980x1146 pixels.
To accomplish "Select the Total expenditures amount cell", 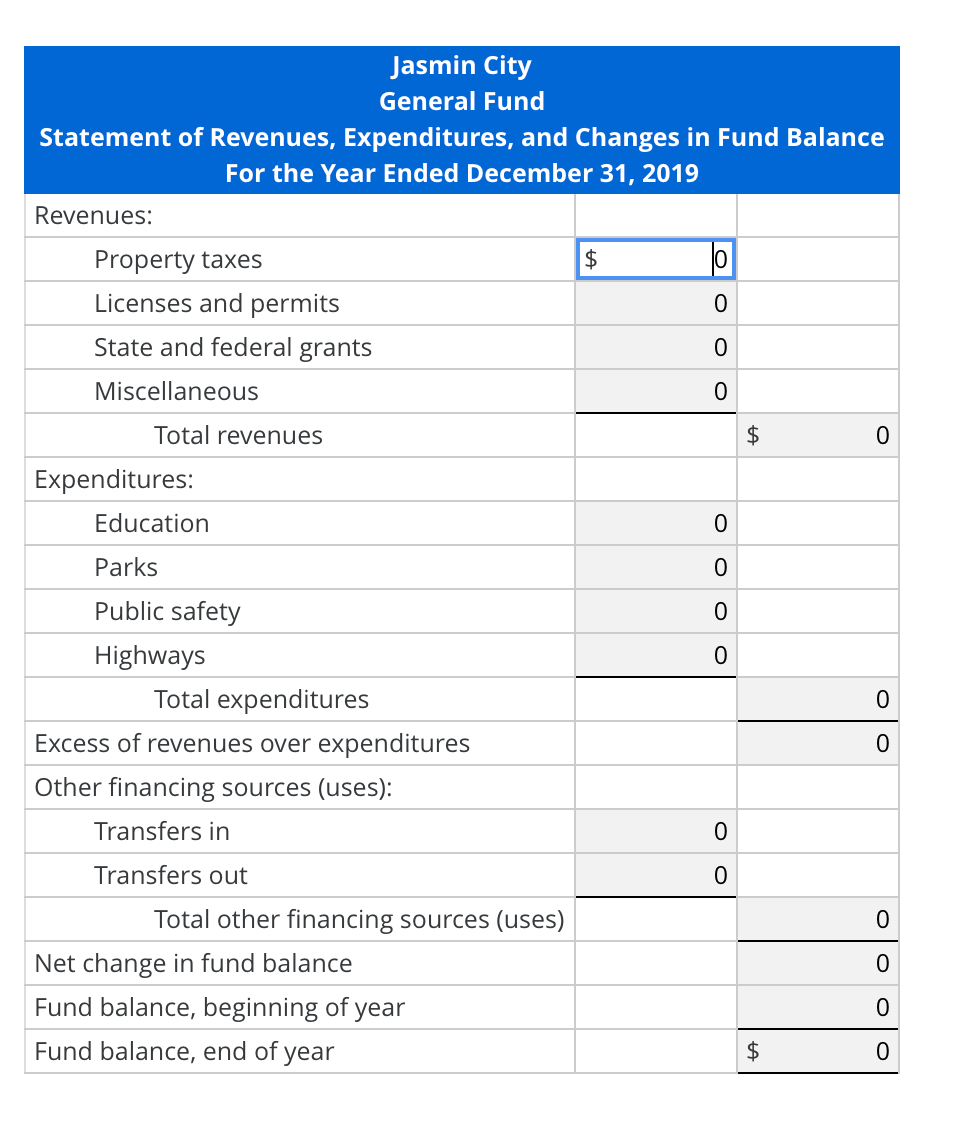I will pos(817,699).
